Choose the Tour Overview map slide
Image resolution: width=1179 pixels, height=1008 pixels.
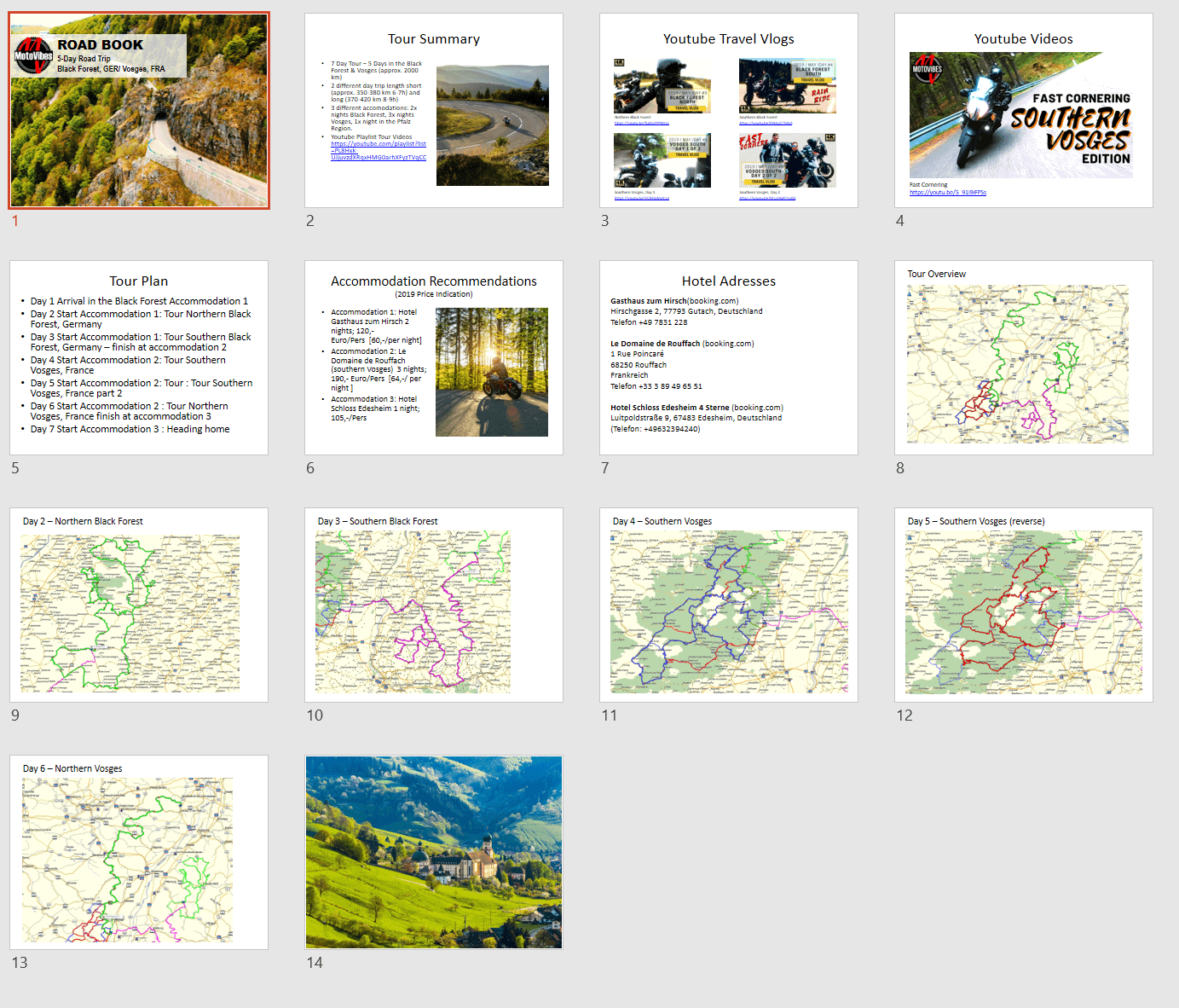pos(1023,358)
